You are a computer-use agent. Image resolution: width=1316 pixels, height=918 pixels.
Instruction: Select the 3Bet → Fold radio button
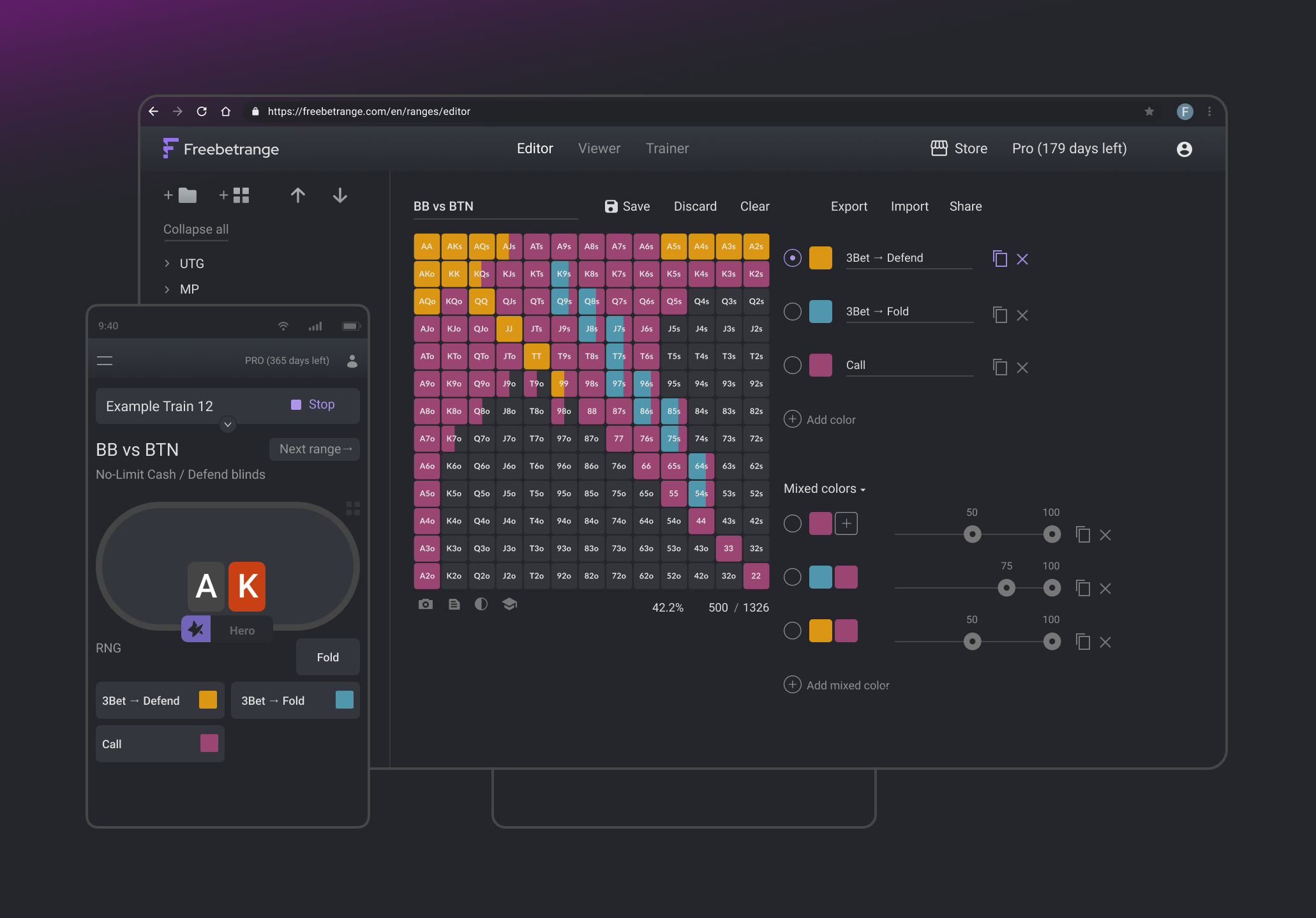793,312
